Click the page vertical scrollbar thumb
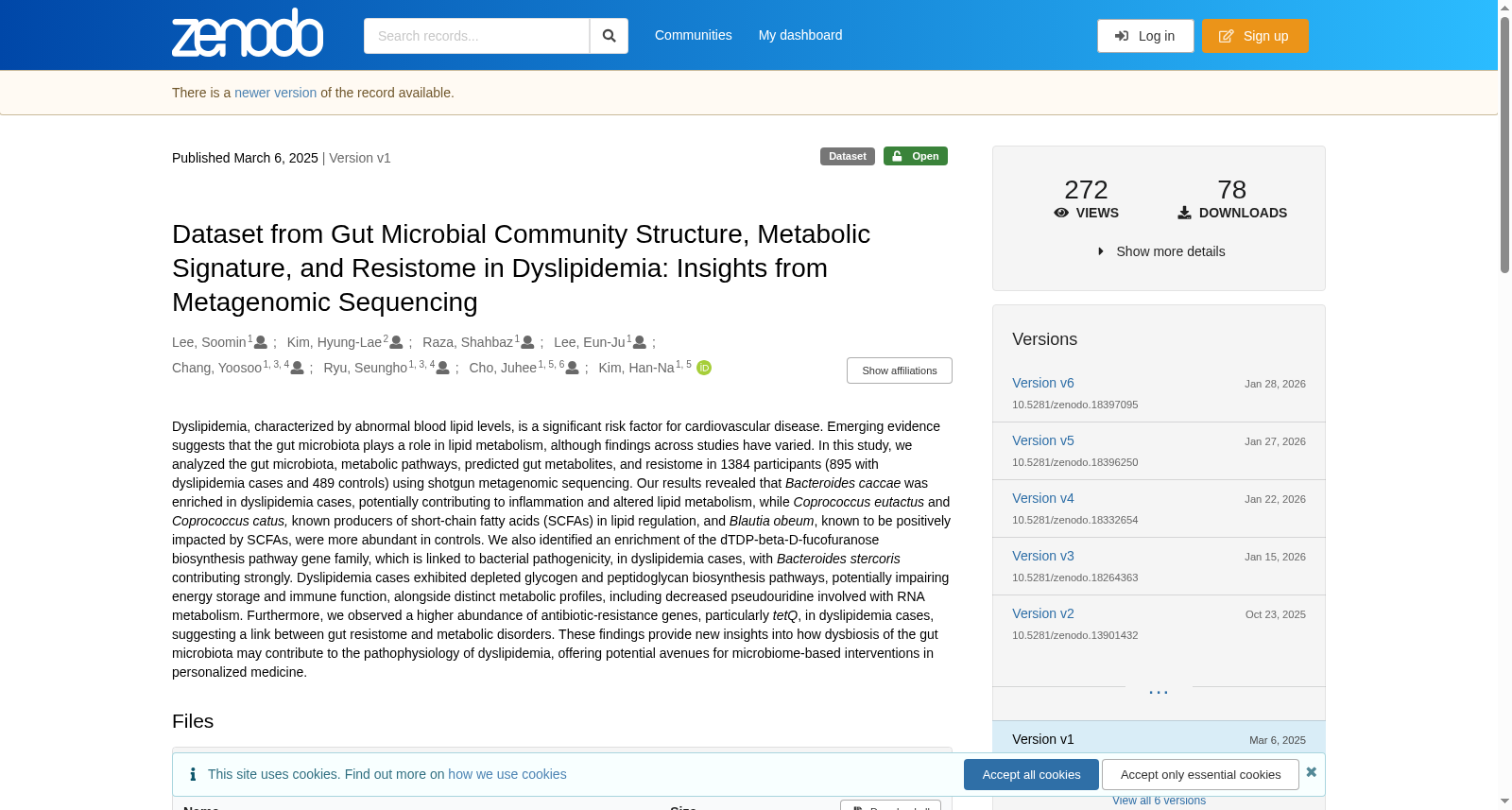 1504,144
